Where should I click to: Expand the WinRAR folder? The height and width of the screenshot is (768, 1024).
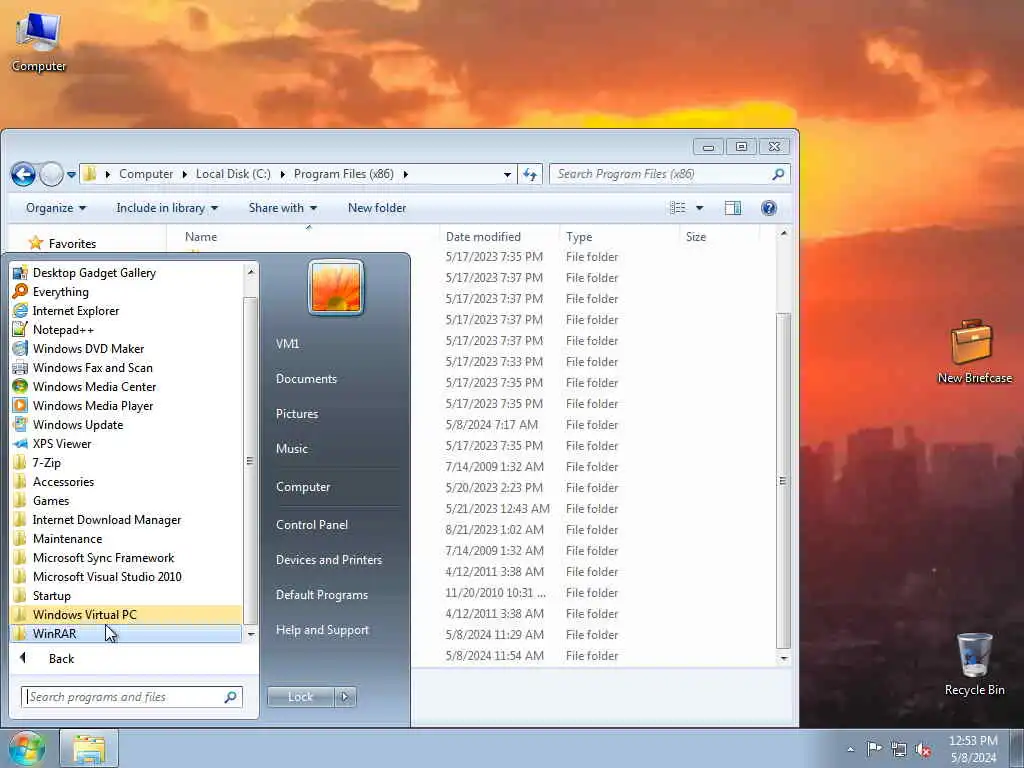[125, 633]
